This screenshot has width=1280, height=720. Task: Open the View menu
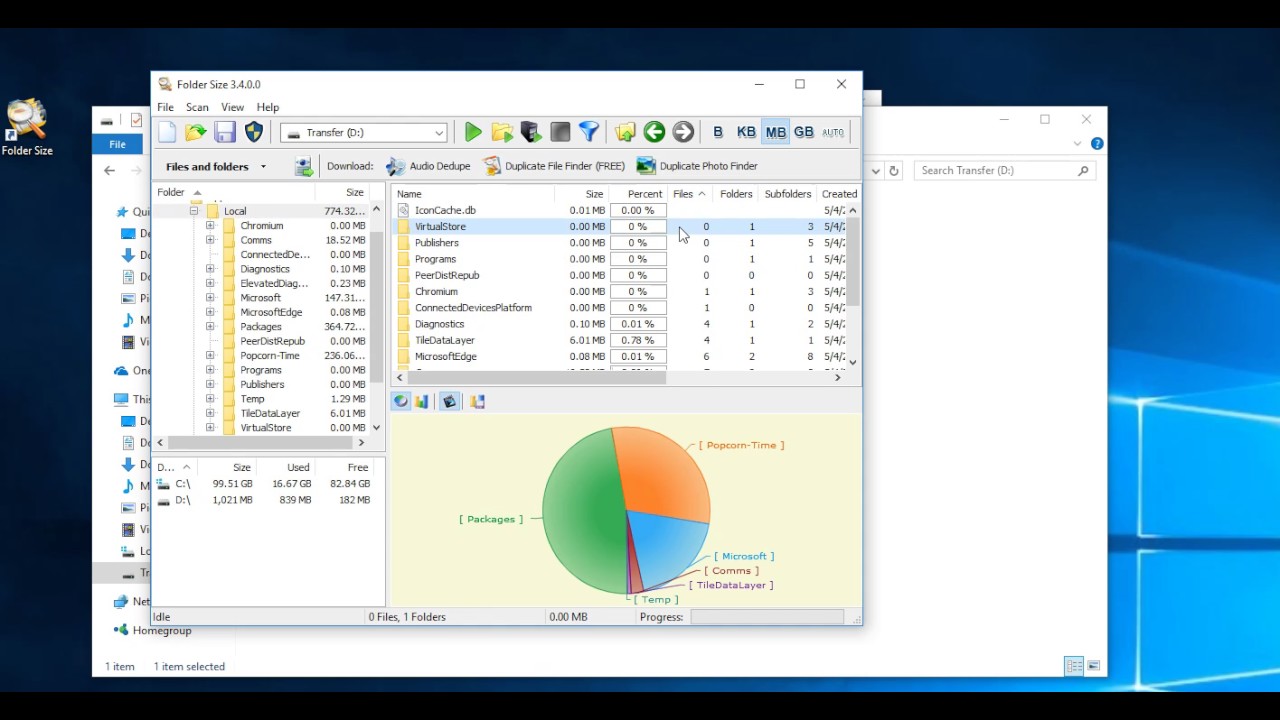pos(232,107)
